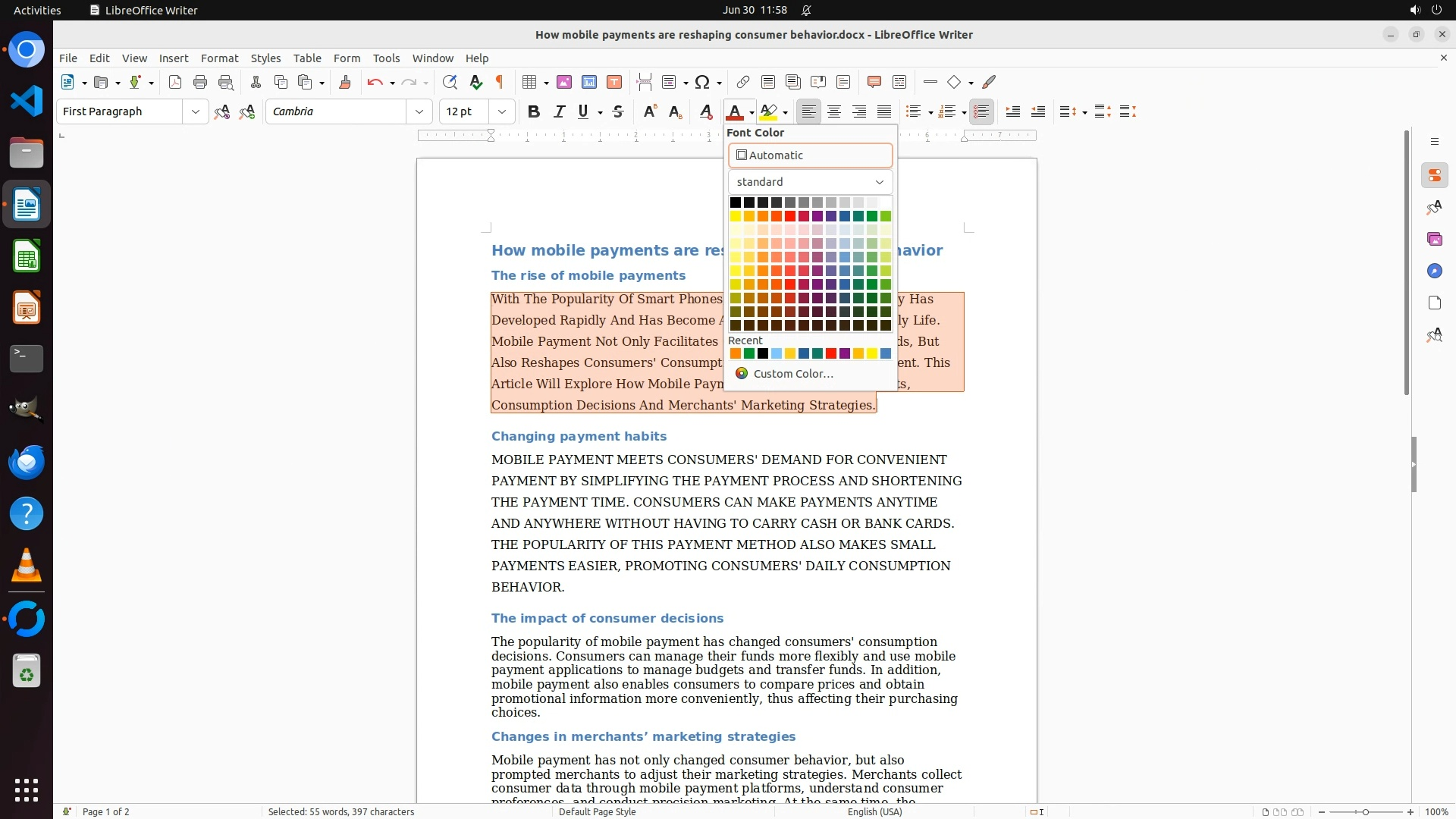Click the Clone Formatting paintbrush icon
1456x819 pixels.
click(345, 82)
